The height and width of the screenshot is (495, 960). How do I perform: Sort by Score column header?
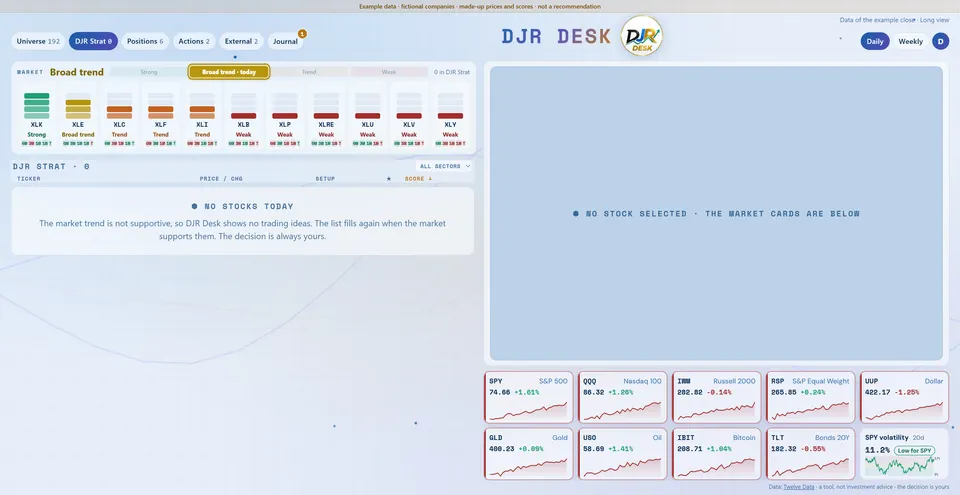418,179
